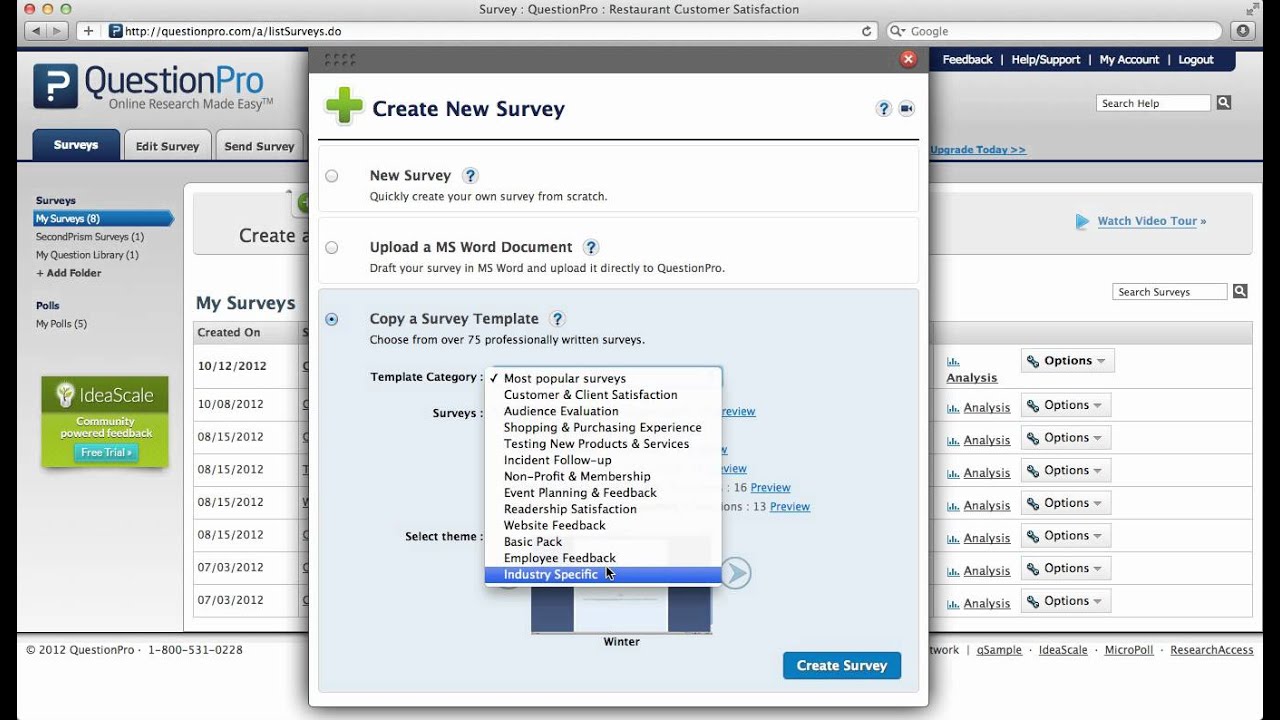1280x720 pixels.
Task: Choose Non-Profit & Membership category
Action: 603,477
